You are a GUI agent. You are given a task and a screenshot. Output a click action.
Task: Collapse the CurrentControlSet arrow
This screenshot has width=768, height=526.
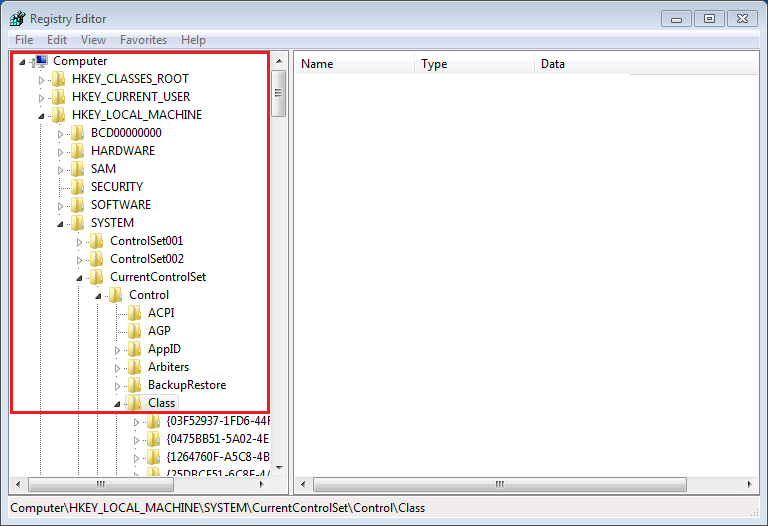click(79, 278)
